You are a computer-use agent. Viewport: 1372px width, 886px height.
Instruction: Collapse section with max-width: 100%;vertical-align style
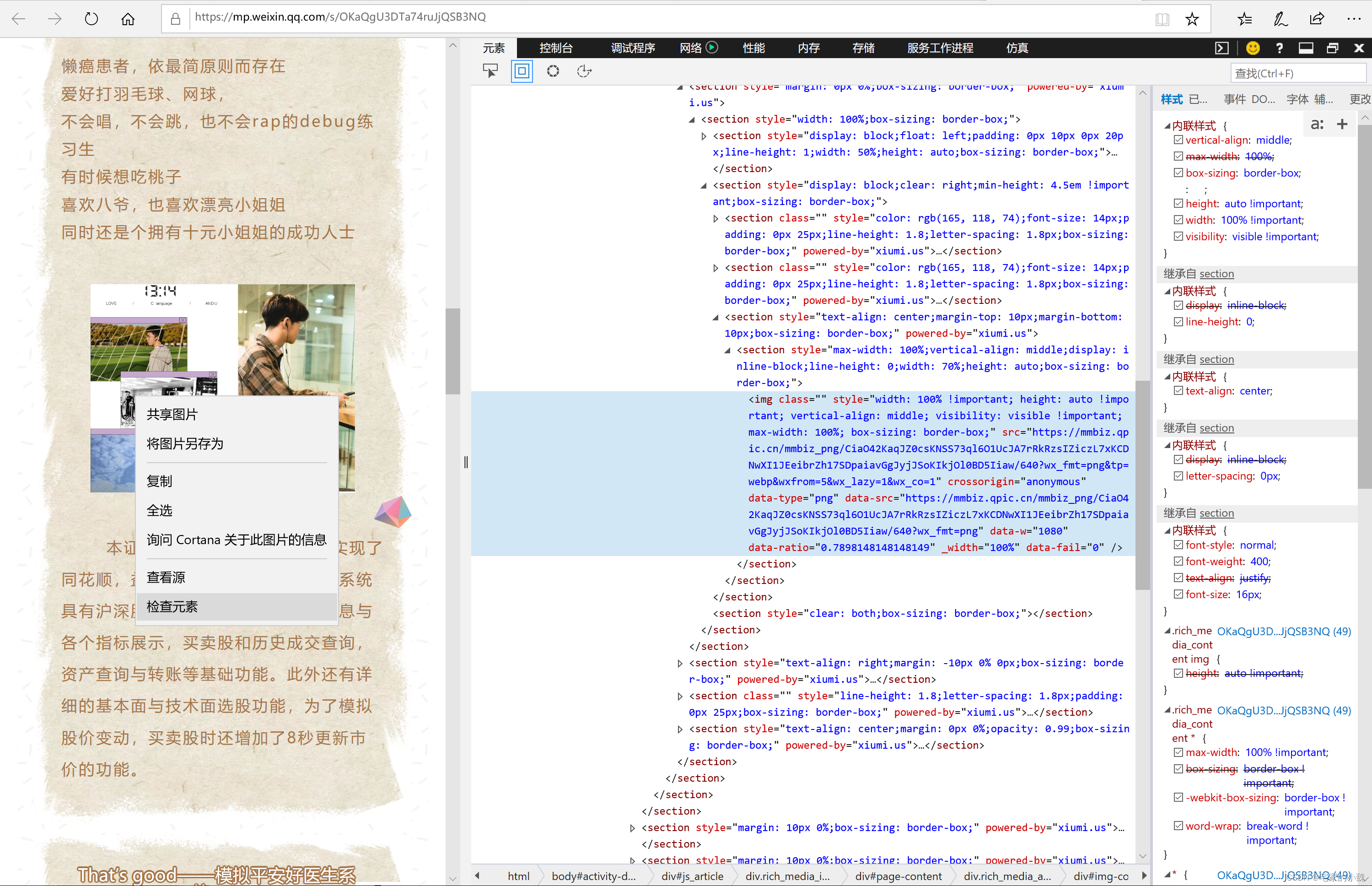coord(728,351)
